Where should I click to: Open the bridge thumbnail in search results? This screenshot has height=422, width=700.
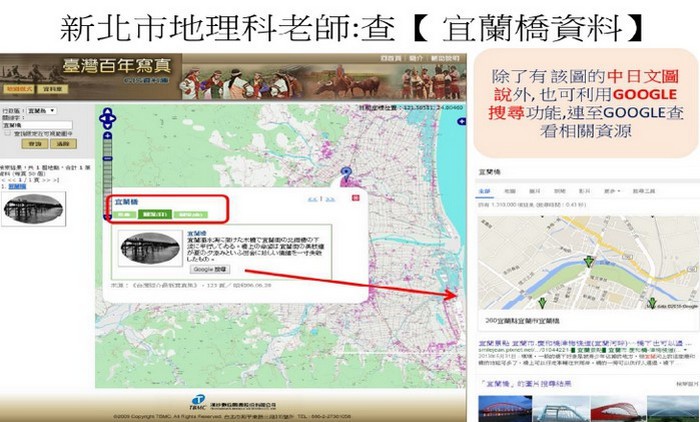(x=34, y=208)
